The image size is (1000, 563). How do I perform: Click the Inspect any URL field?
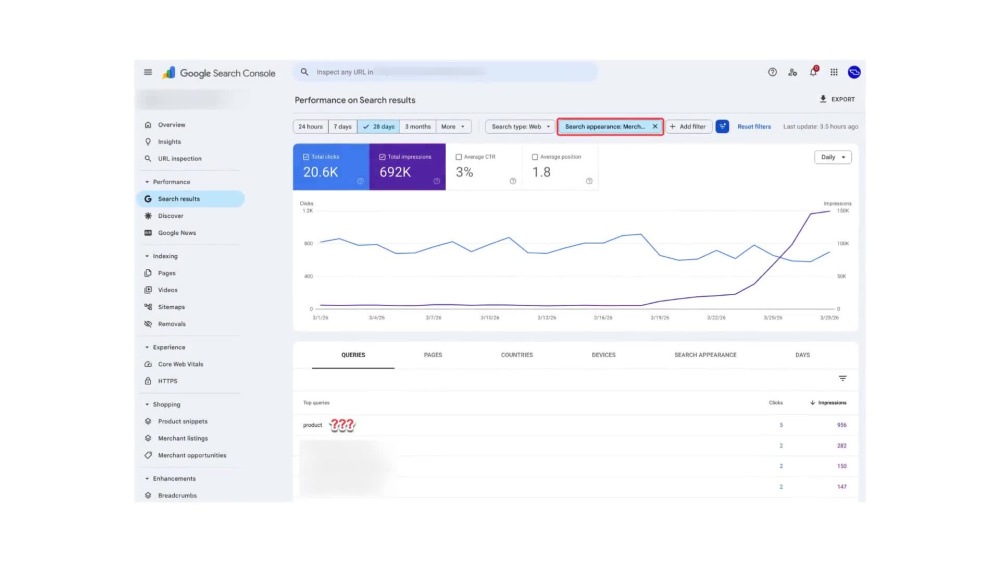click(x=445, y=72)
